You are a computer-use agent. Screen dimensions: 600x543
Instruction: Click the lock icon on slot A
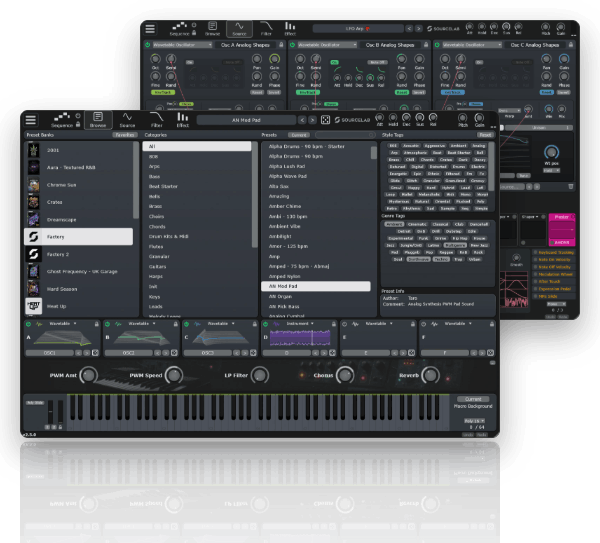[x=96, y=324]
